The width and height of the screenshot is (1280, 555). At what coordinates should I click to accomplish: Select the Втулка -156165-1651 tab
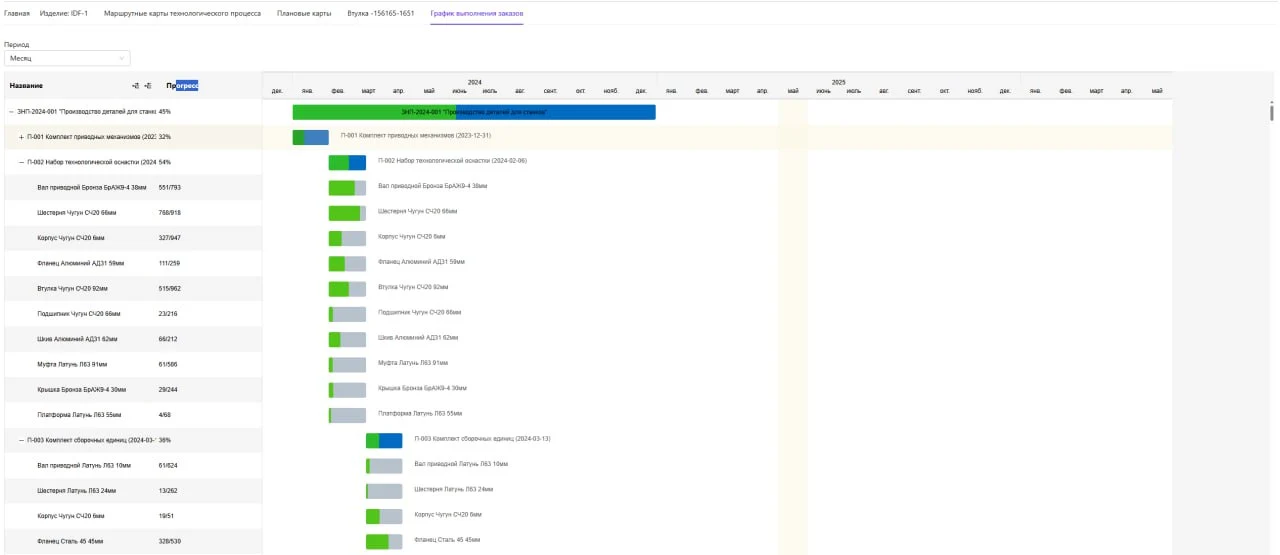(x=380, y=14)
